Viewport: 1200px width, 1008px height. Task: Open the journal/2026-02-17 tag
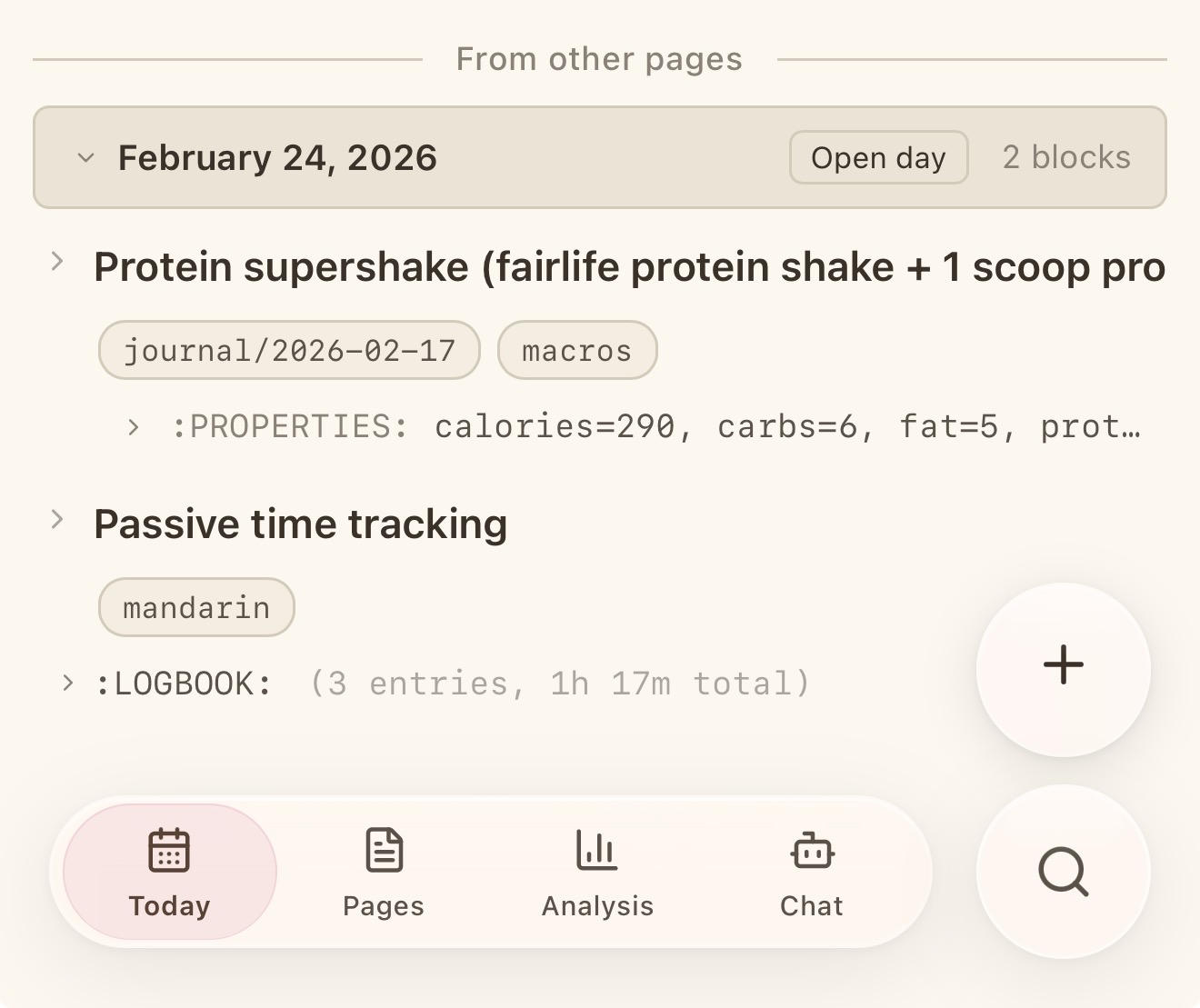[x=289, y=350]
